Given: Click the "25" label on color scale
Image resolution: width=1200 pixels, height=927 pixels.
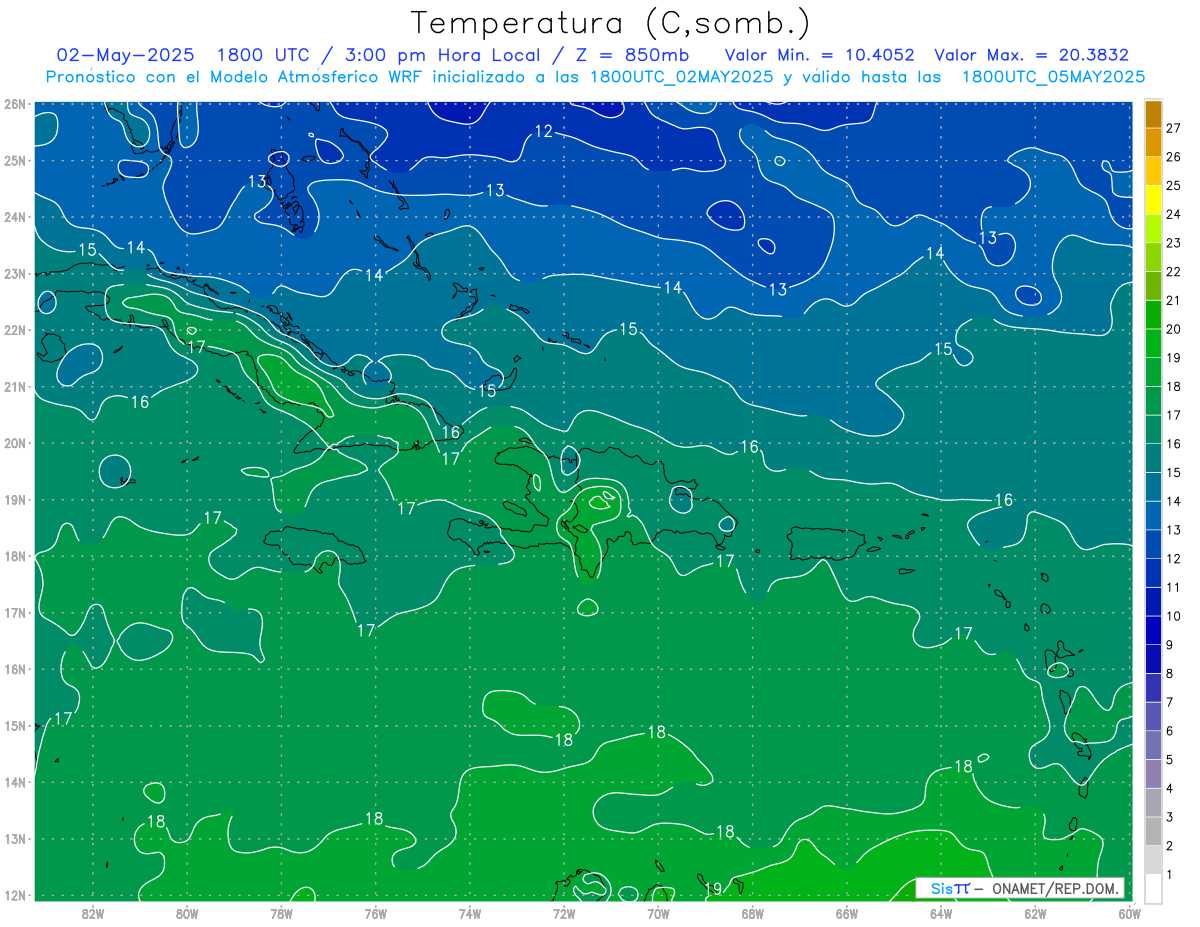Looking at the screenshot, I should pyautogui.click(x=1173, y=185).
